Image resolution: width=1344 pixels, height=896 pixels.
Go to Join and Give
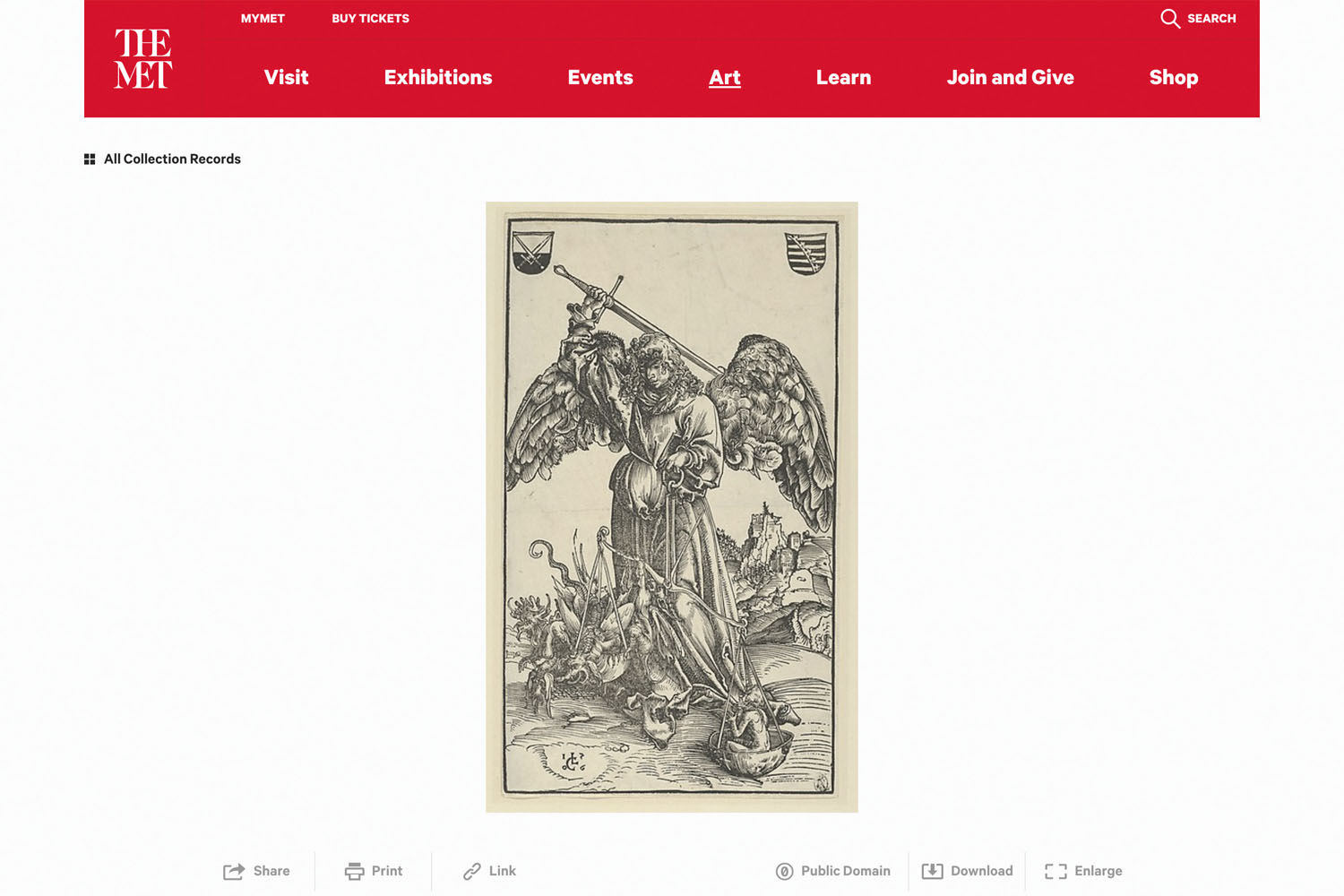click(x=1011, y=78)
